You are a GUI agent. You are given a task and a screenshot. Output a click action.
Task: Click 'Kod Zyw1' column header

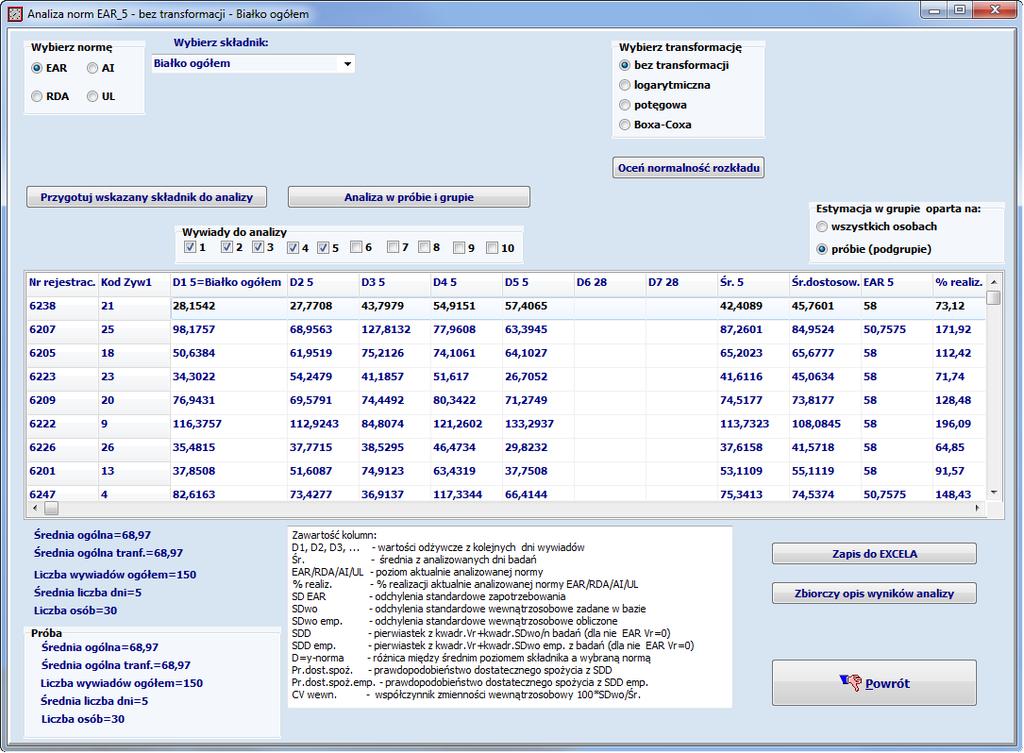[x=134, y=282]
